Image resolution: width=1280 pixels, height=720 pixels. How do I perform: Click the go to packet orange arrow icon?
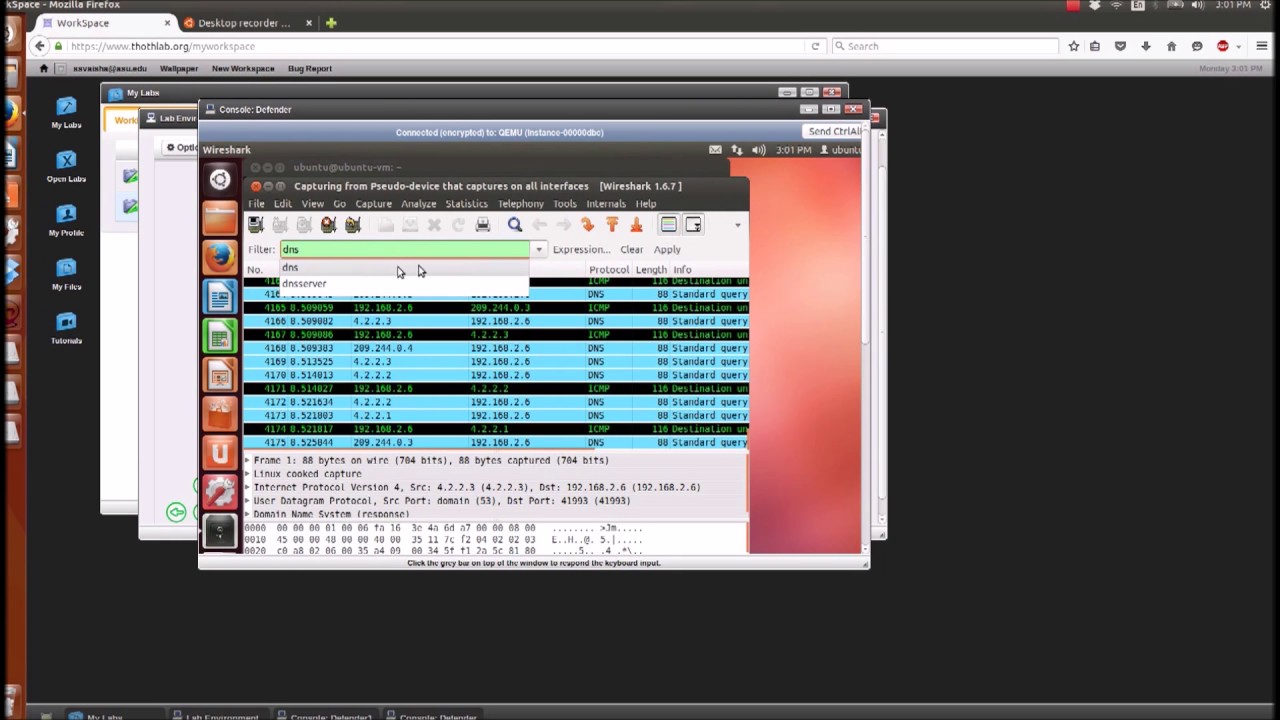pos(587,225)
